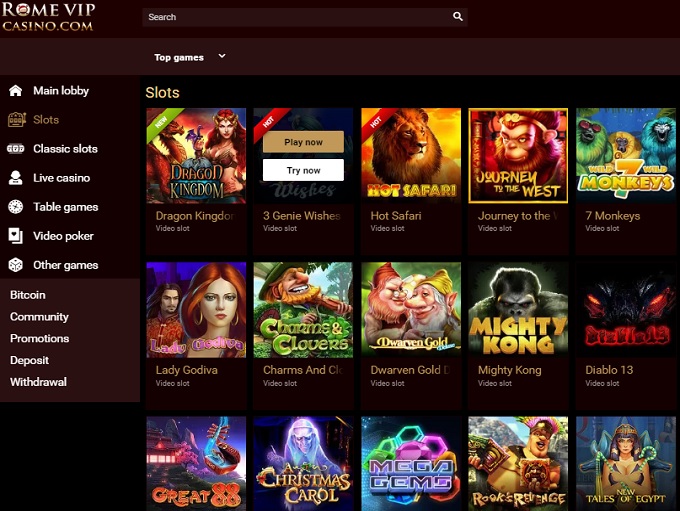The image size is (680, 511).
Task: Click the 'Lady Godiva' title text
Action: (186, 370)
